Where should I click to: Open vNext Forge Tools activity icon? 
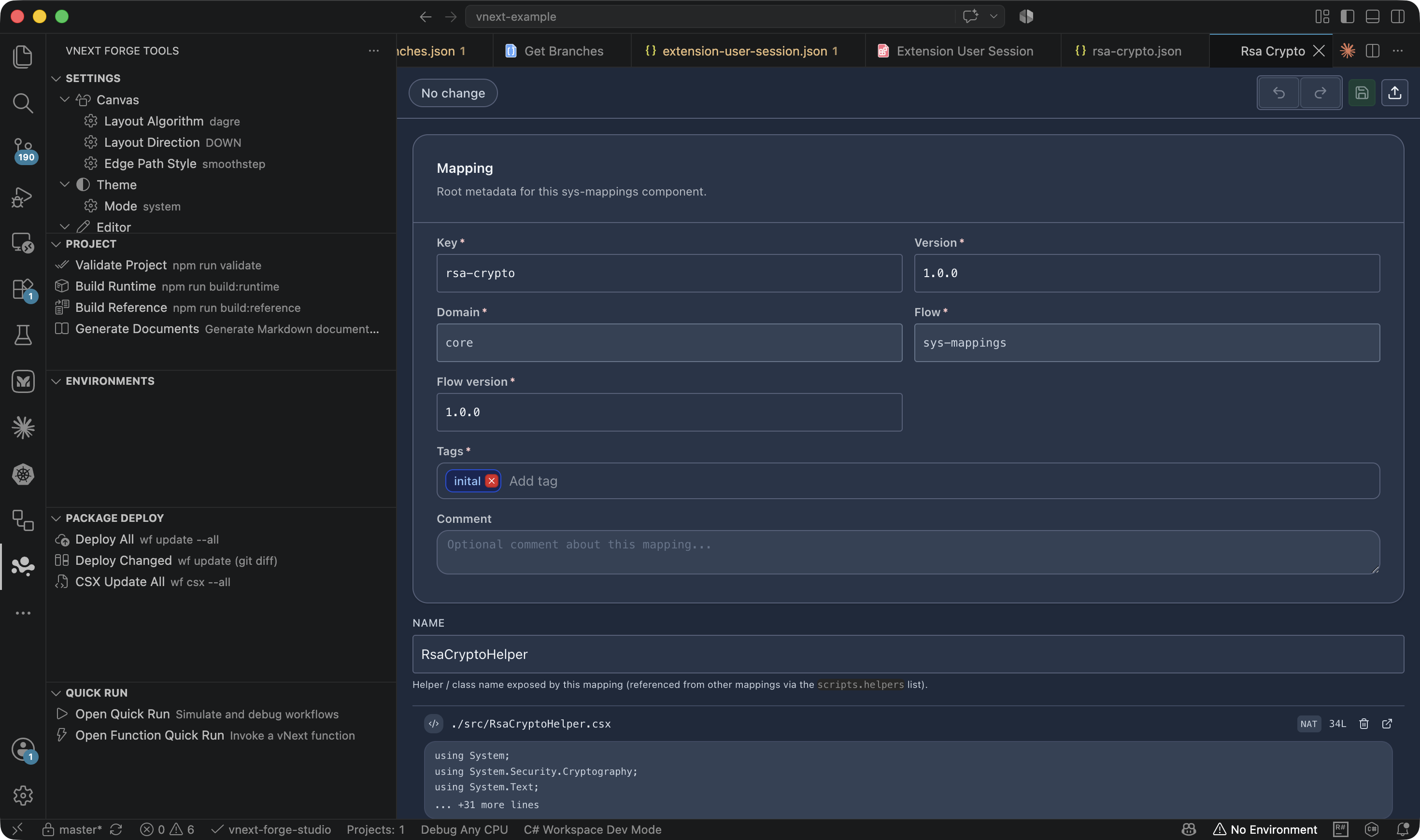point(23,566)
